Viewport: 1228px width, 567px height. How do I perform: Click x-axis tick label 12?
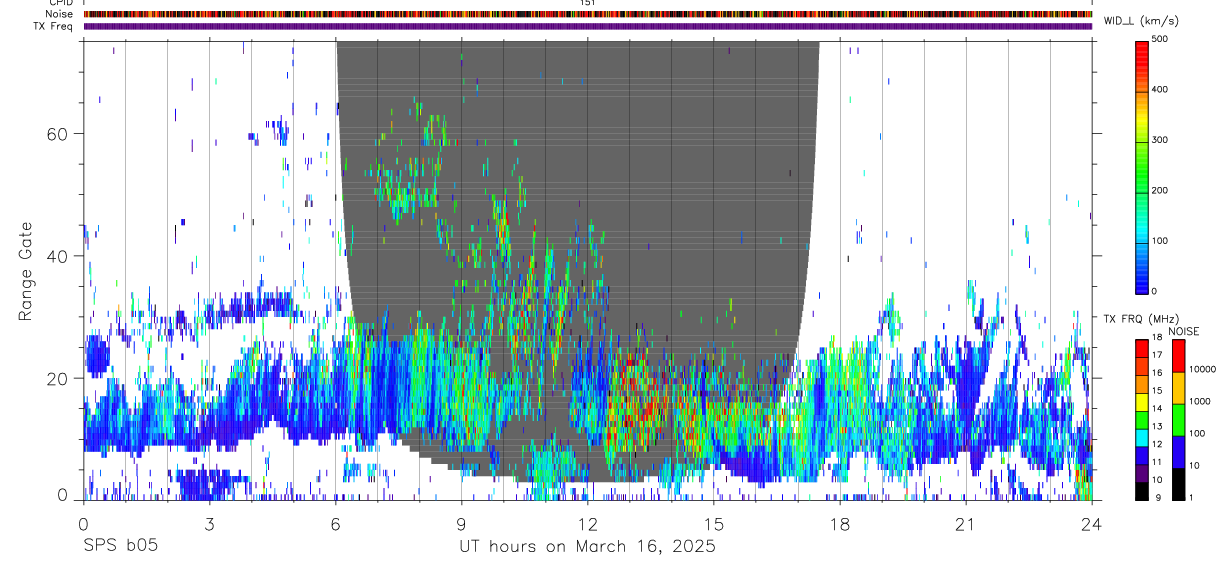587,523
